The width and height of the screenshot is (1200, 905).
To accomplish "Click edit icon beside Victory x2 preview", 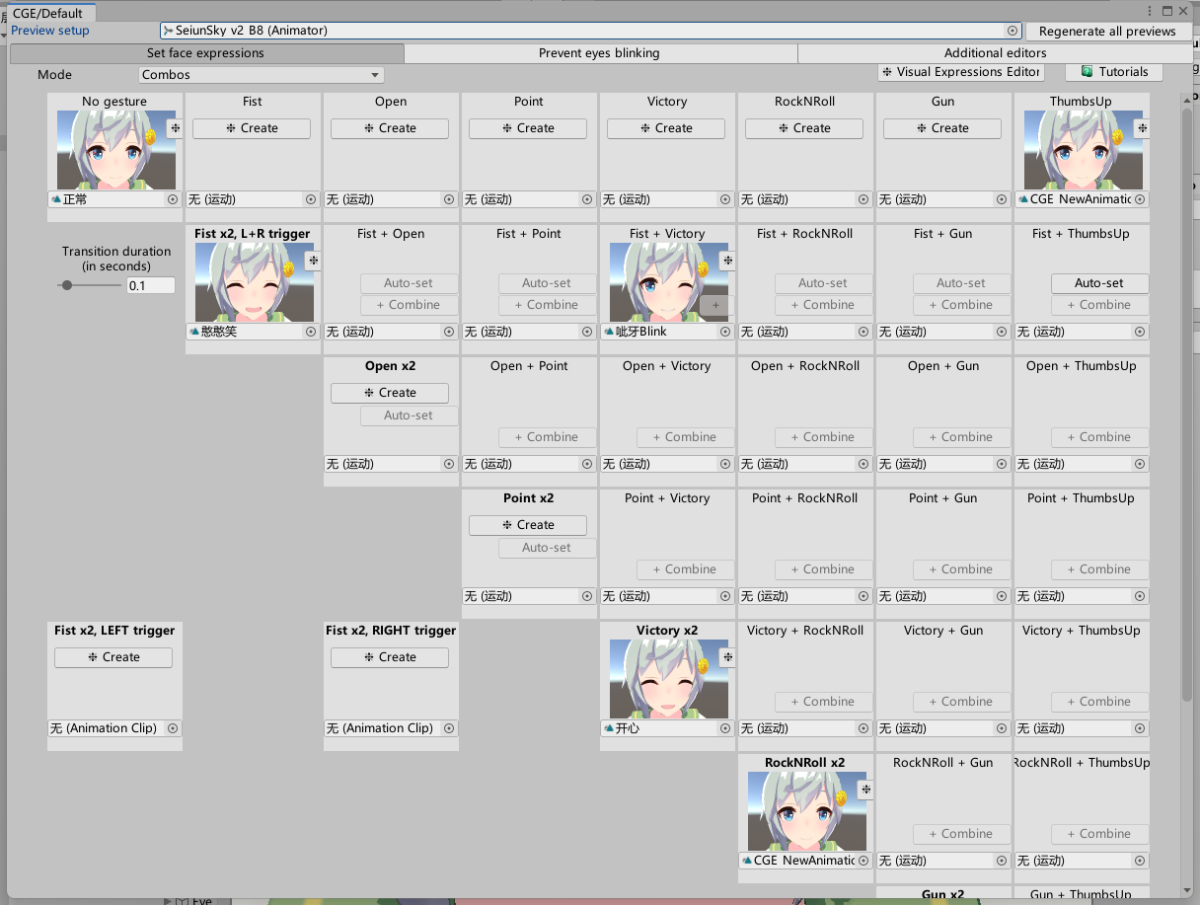I will [727, 657].
